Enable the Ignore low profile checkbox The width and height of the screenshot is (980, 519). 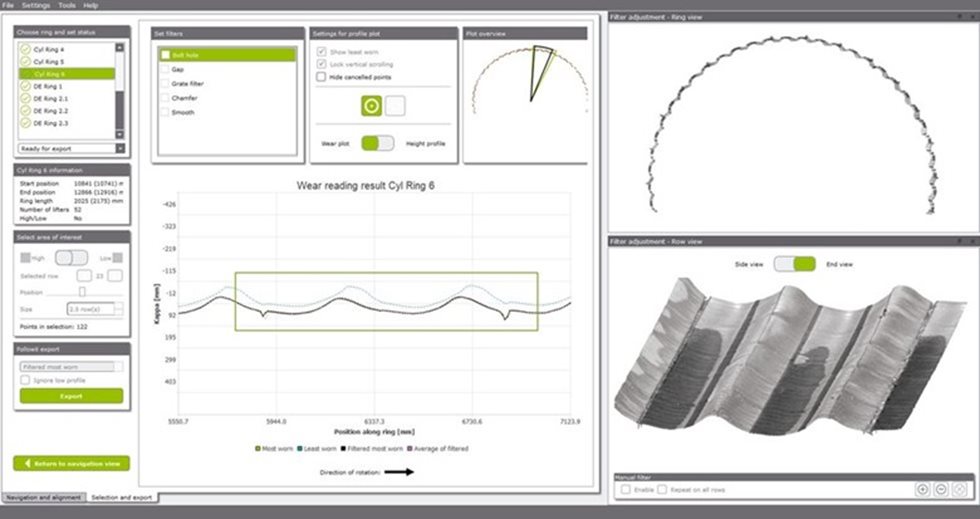pyautogui.click(x=26, y=381)
